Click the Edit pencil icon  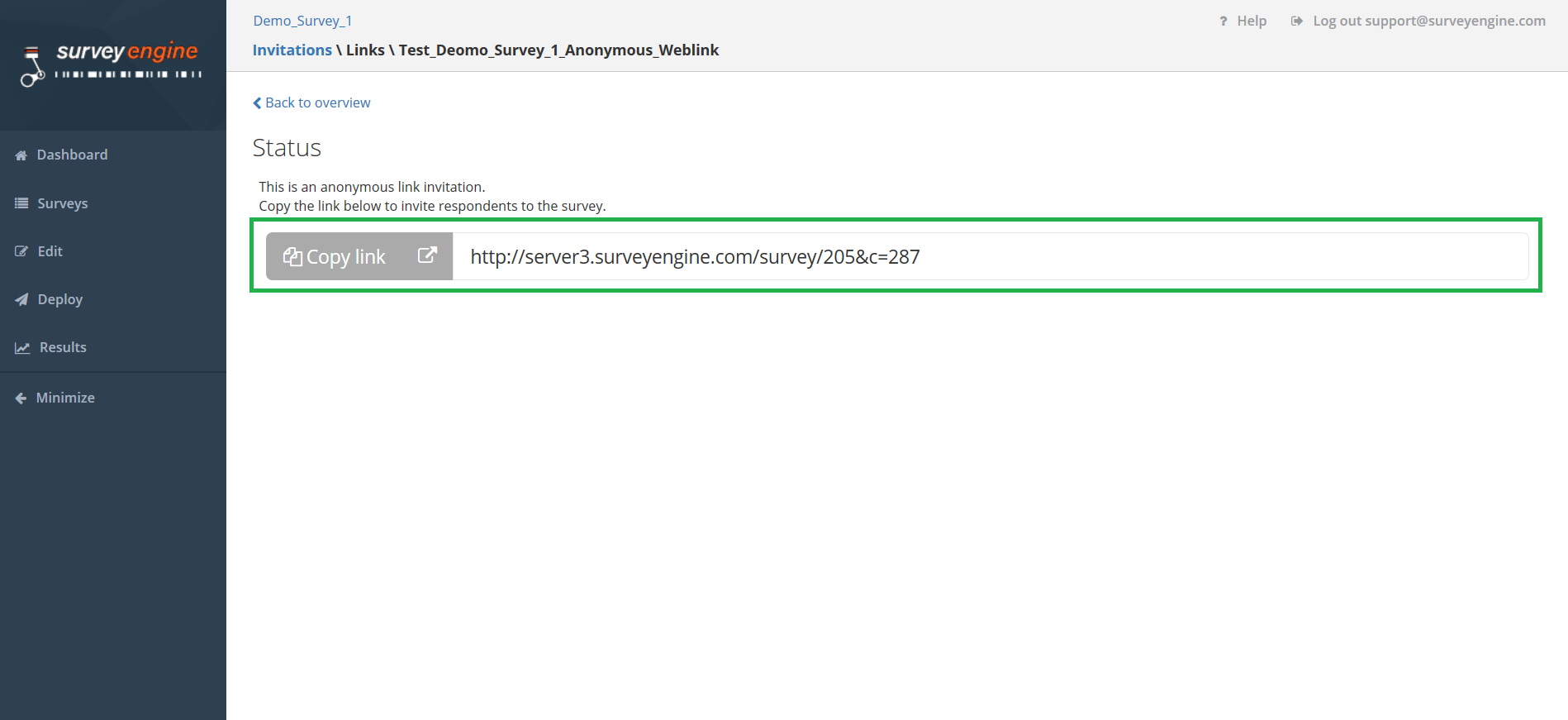pos(21,251)
